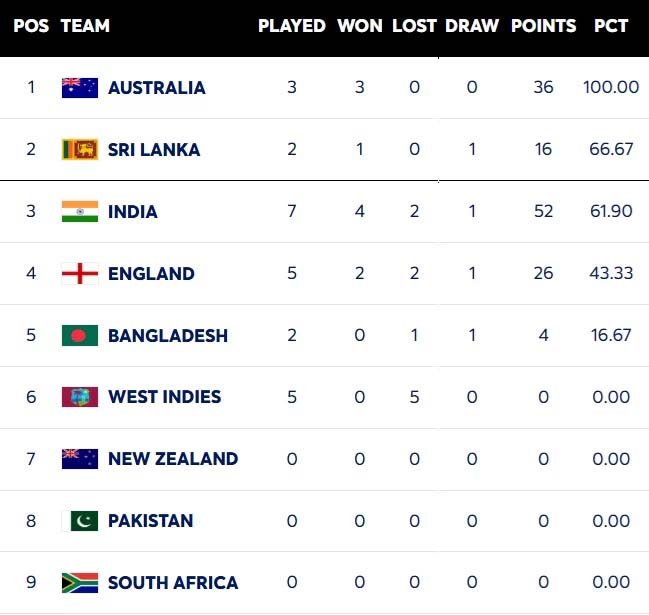This screenshot has width=649, height=615.
Task: Click the Sri Lanka flag icon
Action: point(80,150)
